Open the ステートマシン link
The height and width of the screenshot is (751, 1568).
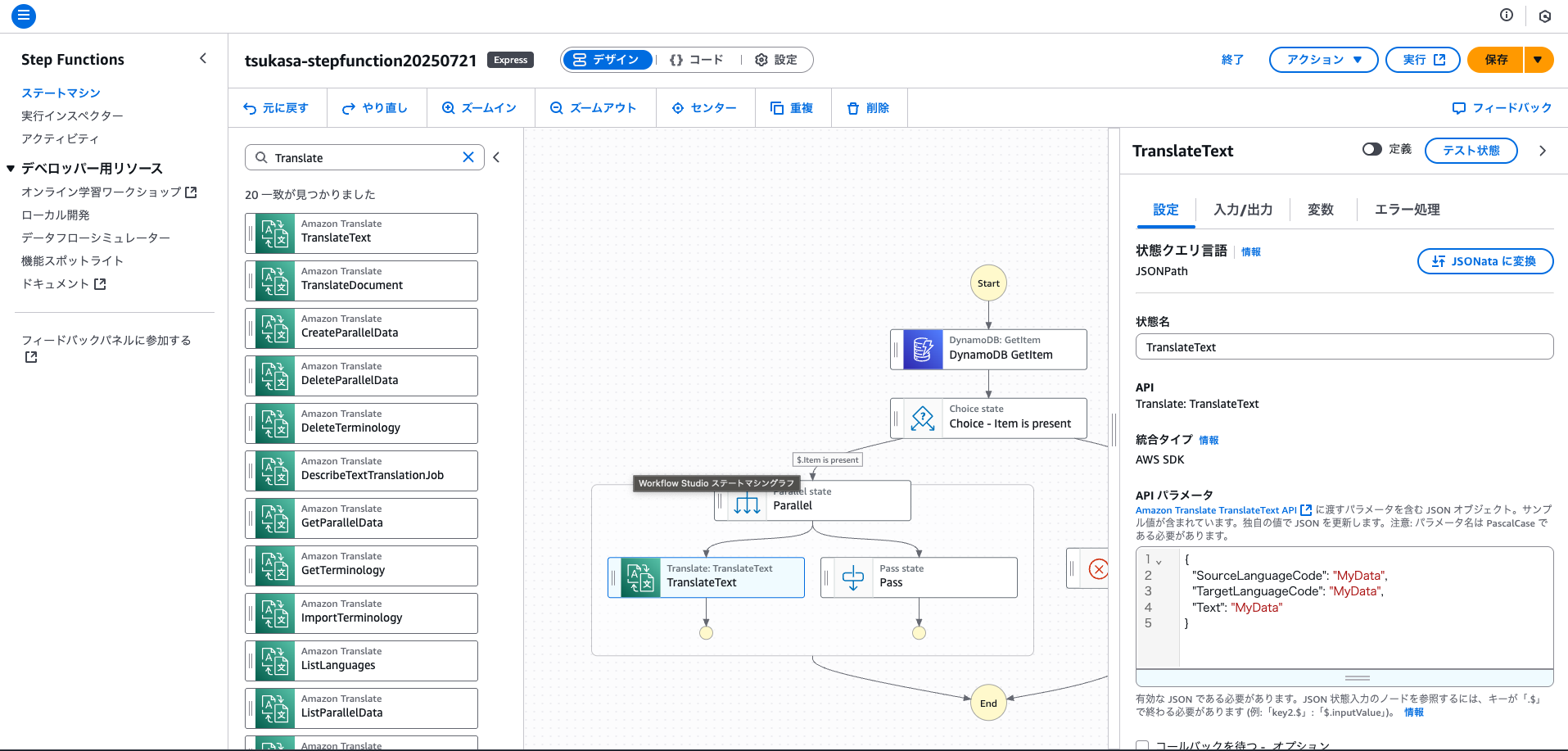(x=61, y=93)
